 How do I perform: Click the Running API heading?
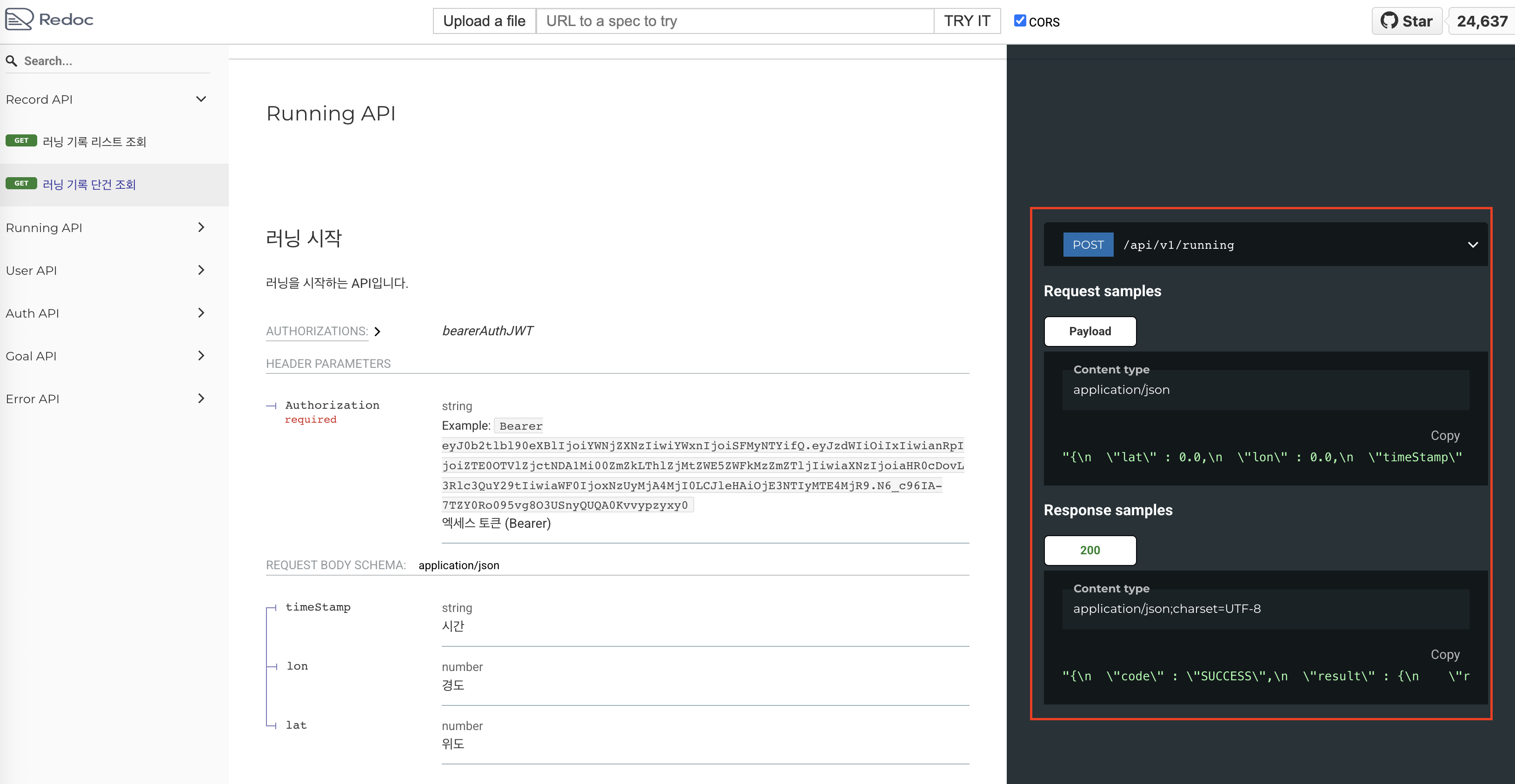pyautogui.click(x=331, y=113)
